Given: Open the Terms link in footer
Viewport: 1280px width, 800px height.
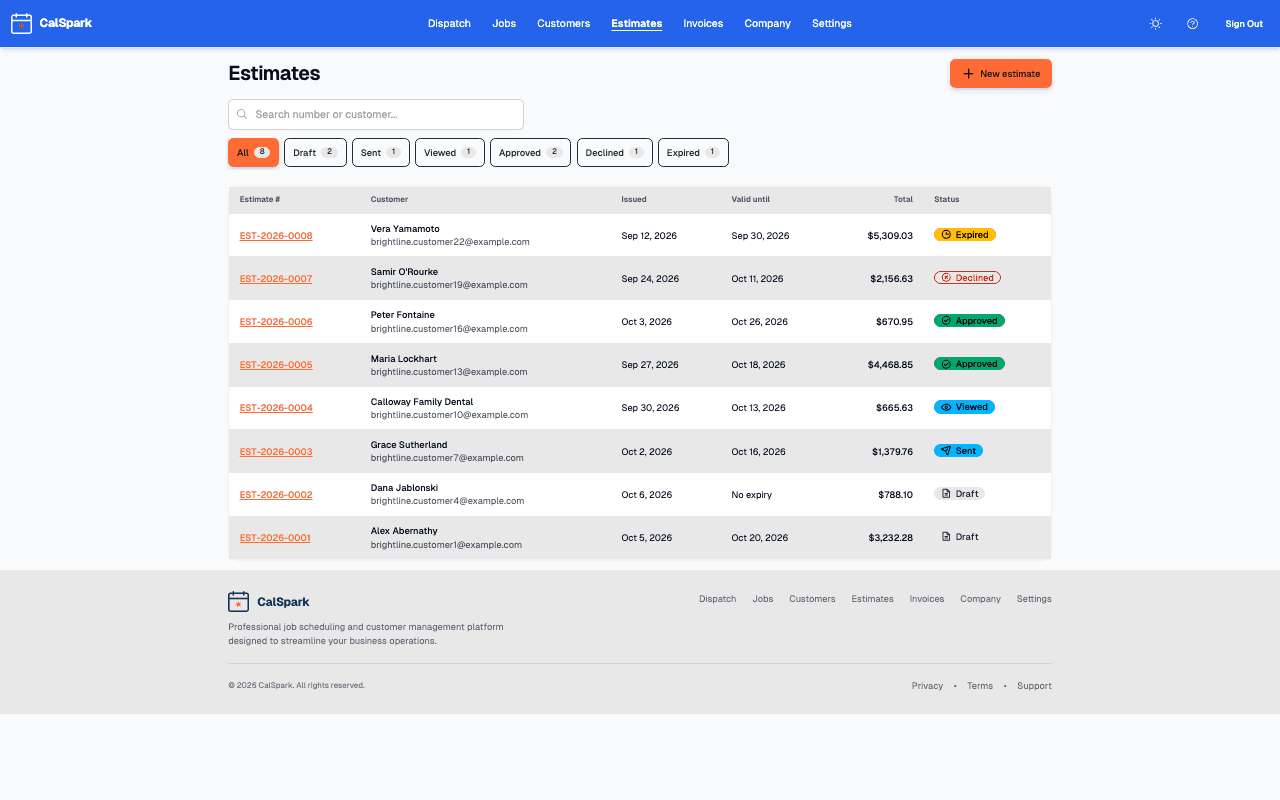Looking at the screenshot, I should pyautogui.click(x=980, y=686).
